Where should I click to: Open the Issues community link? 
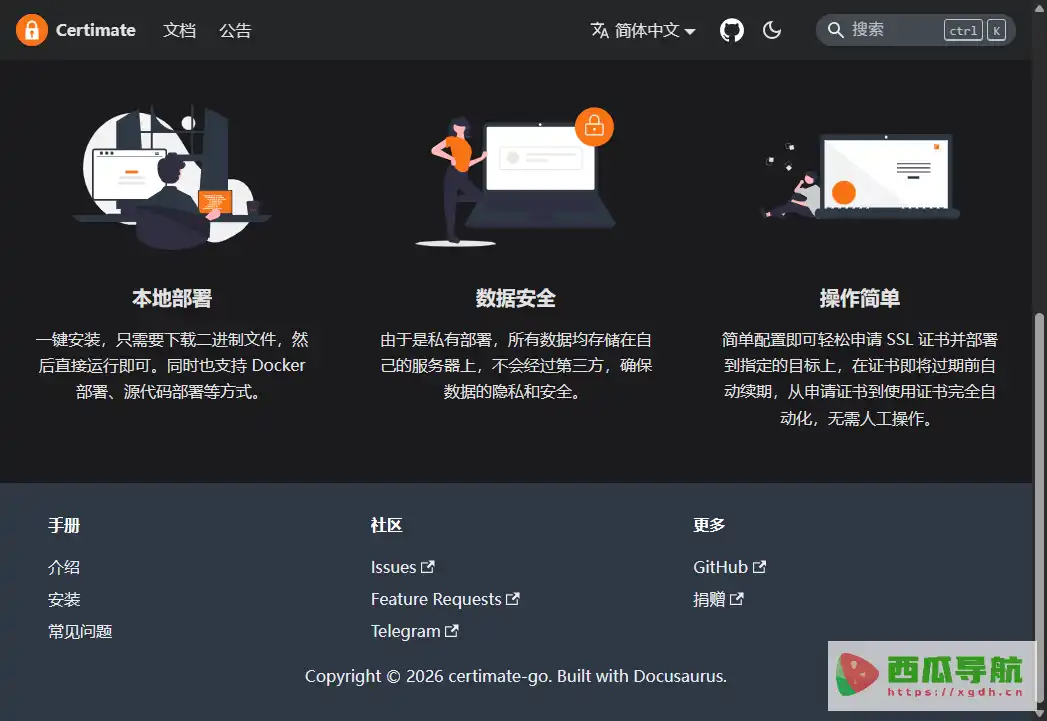[x=403, y=567]
